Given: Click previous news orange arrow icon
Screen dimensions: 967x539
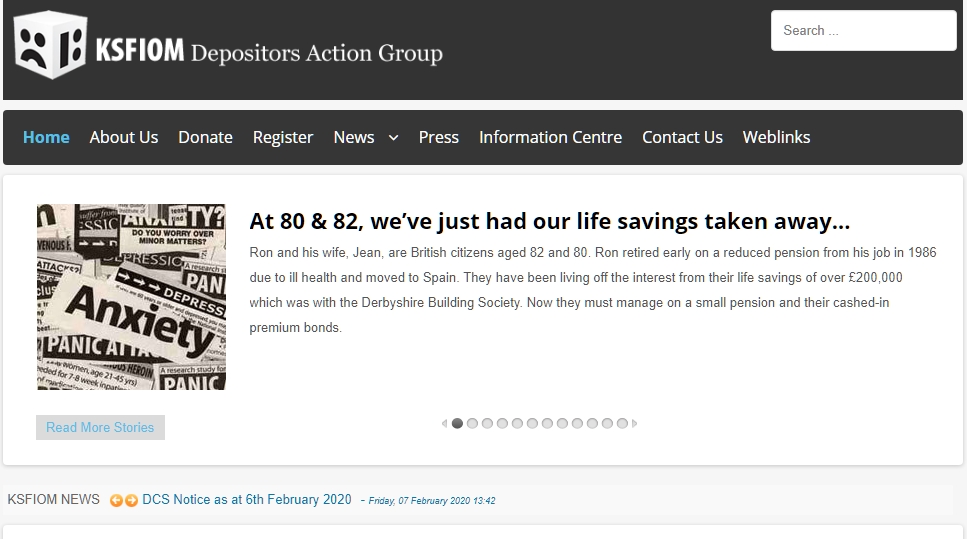Looking at the screenshot, I should coord(116,500).
